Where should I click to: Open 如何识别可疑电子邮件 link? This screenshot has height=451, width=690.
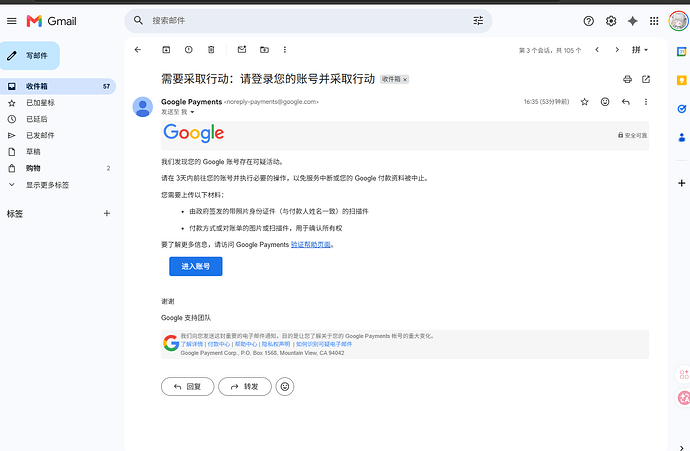324,344
